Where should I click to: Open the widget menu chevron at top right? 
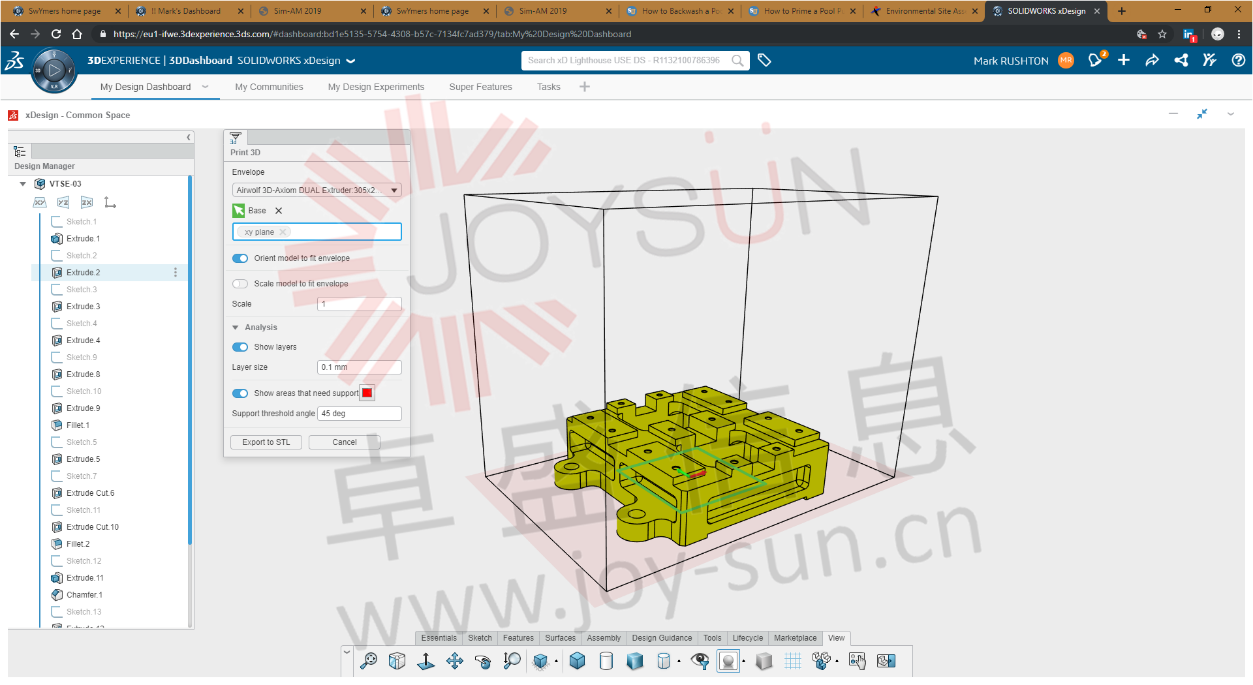[1231, 114]
